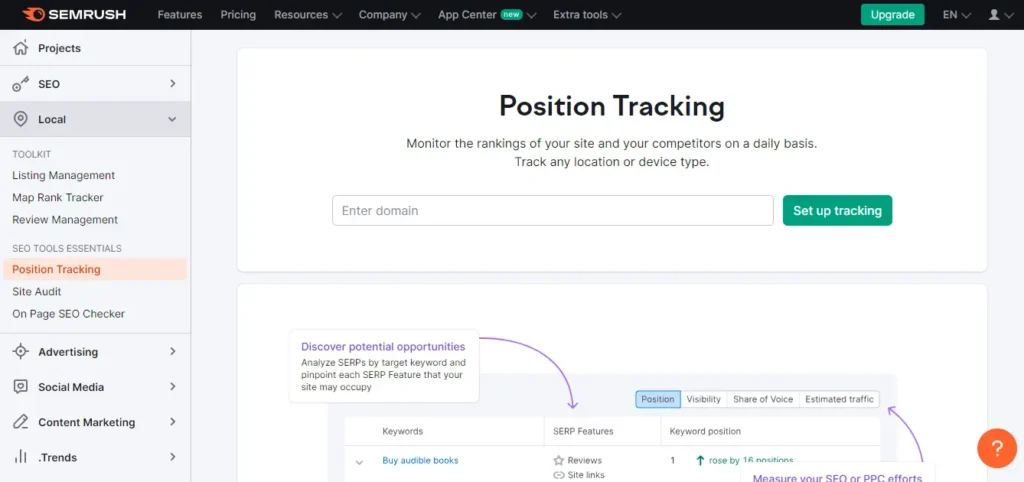Image resolution: width=1024 pixels, height=482 pixels.
Task: Open the user profile icon
Action: click(x=994, y=14)
